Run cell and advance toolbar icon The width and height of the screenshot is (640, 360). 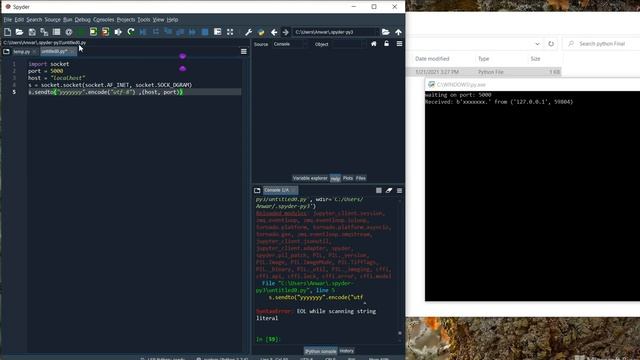pyautogui.click(x=106, y=32)
